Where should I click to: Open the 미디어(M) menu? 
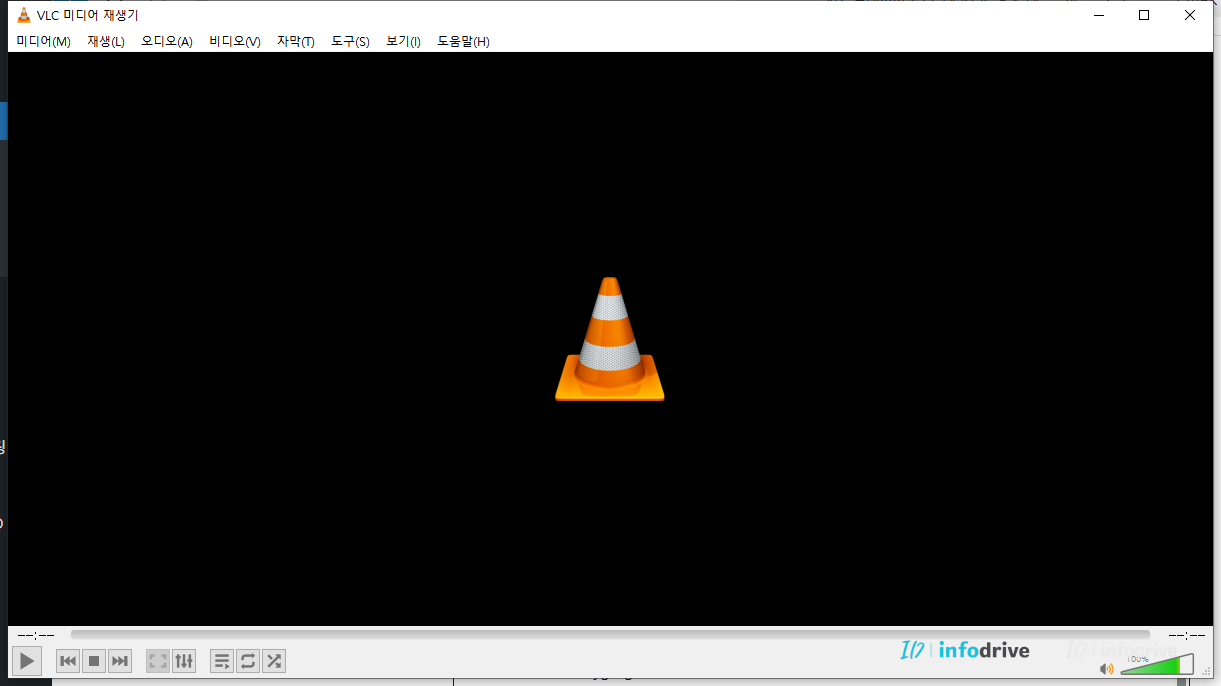click(x=43, y=41)
